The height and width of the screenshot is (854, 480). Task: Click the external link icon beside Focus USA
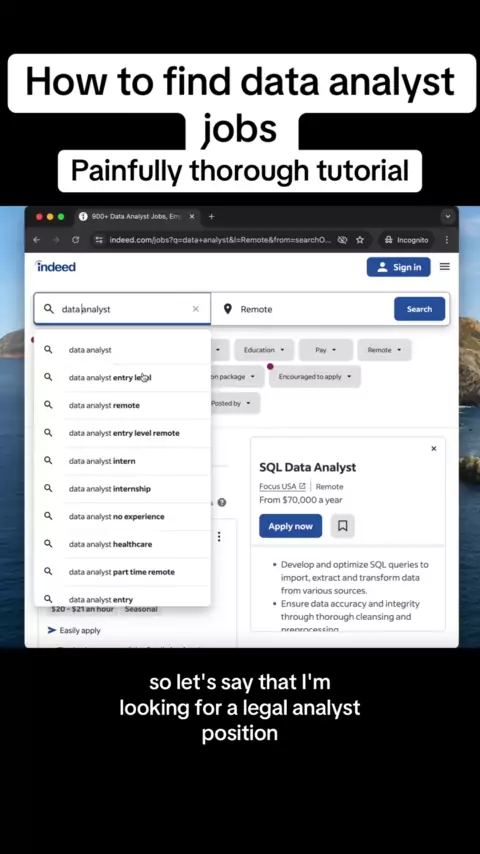point(302,486)
